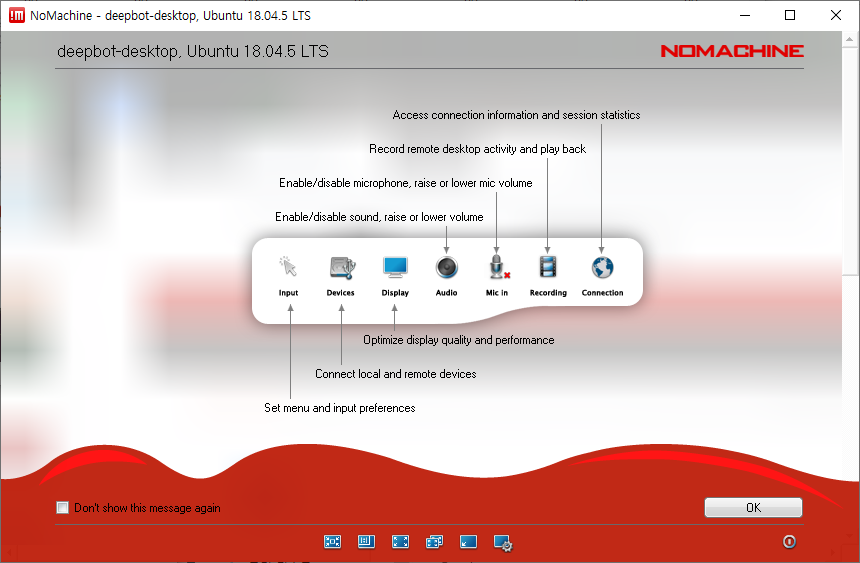Minimize the NoMachine window
Image resolution: width=860 pixels, height=563 pixels.
click(745, 15)
